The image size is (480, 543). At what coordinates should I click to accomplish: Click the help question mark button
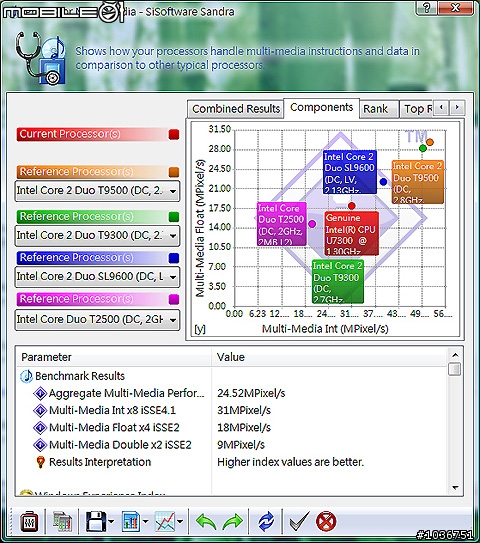426,8
